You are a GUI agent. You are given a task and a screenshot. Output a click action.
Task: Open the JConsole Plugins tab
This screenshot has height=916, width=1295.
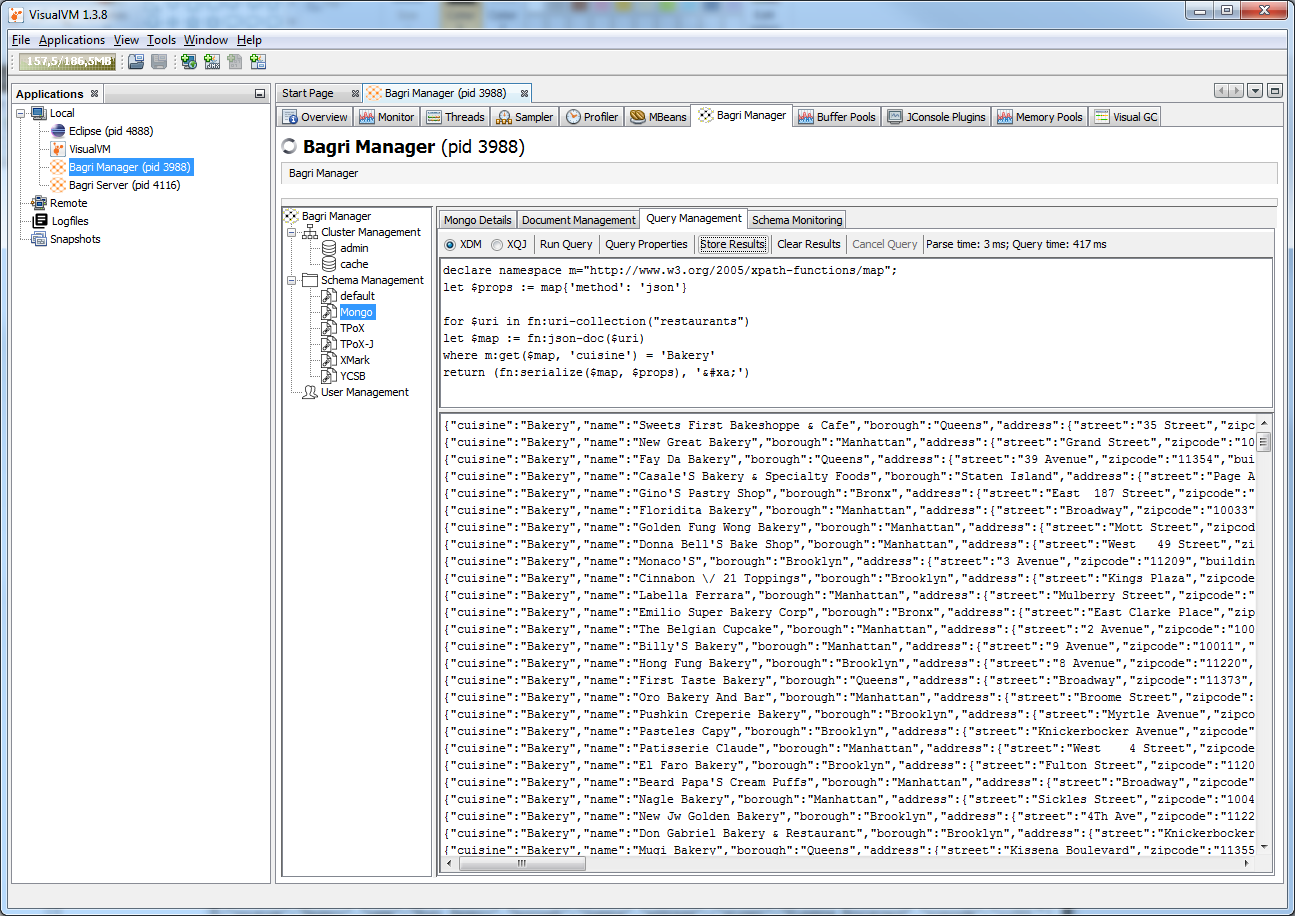click(x=937, y=117)
